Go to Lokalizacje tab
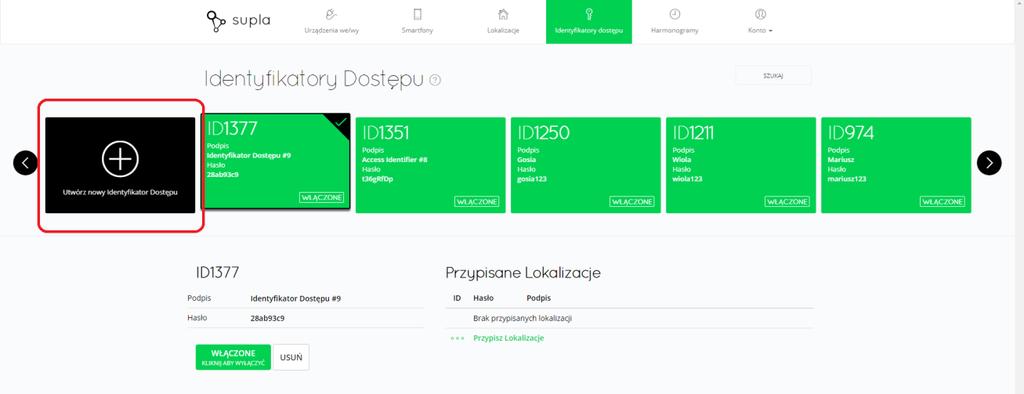Viewport: 1024px width, 394px height. tap(503, 22)
